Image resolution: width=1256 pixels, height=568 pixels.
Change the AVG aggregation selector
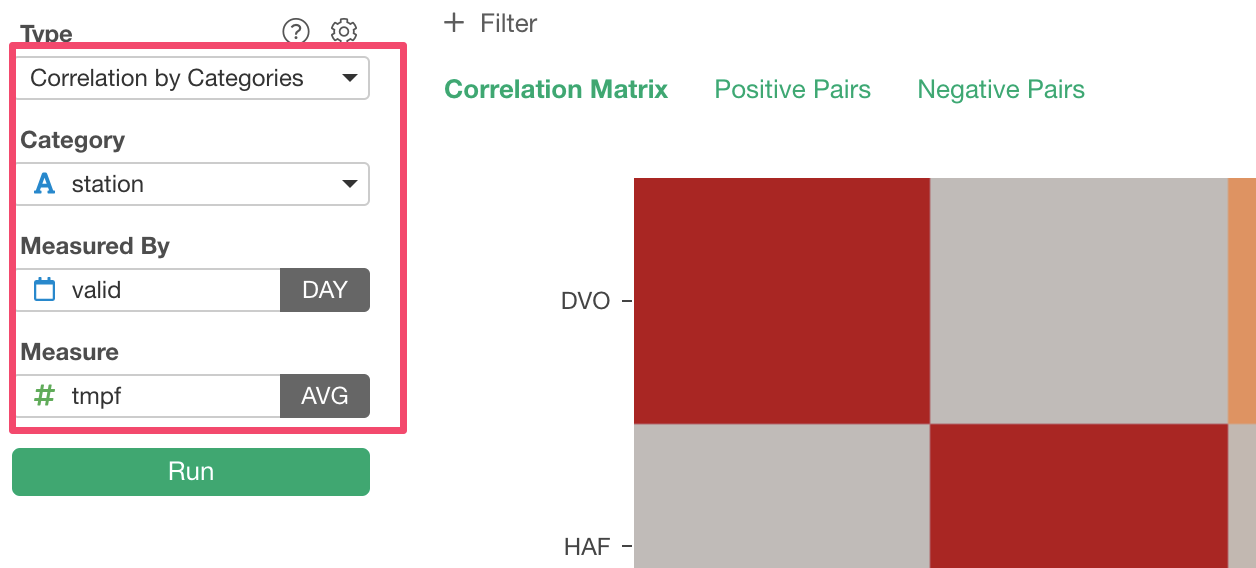tap(325, 396)
